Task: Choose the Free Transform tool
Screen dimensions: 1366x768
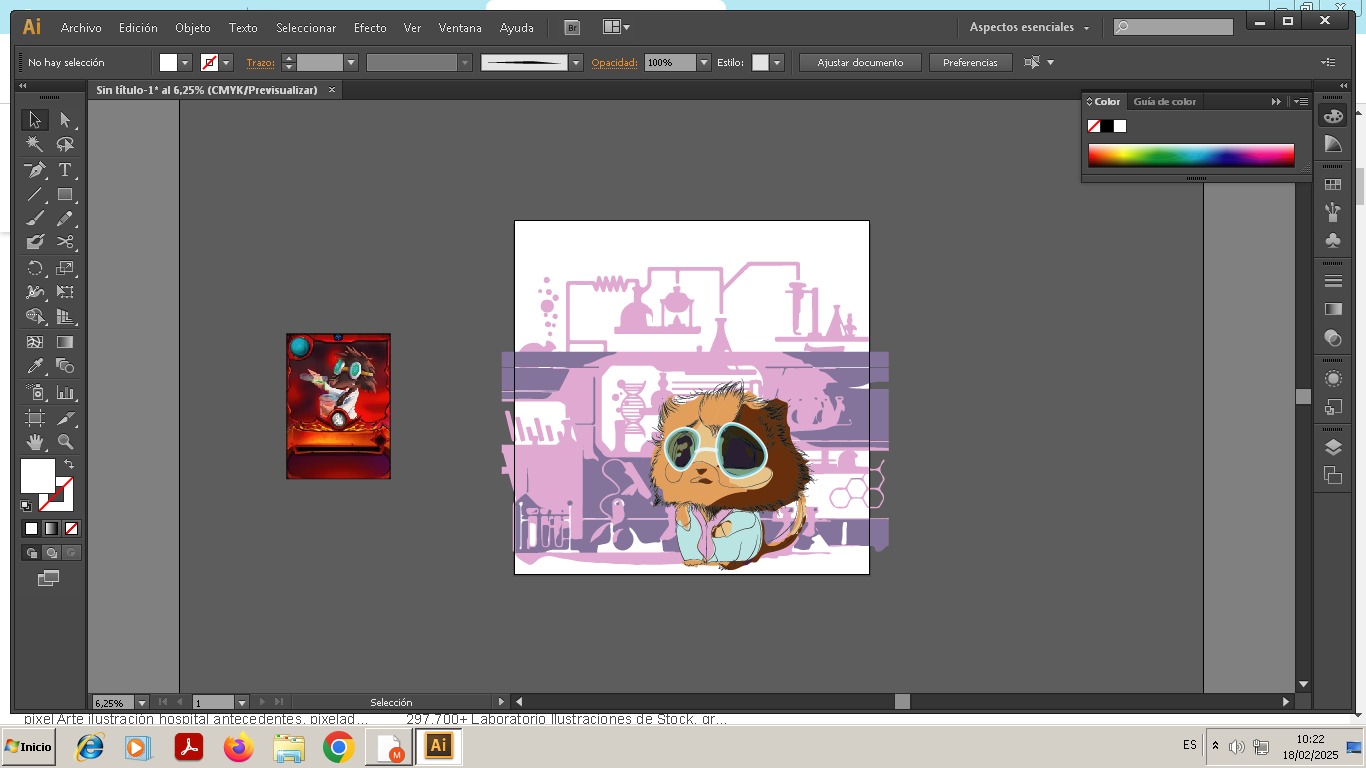Action: tap(65, 292)
